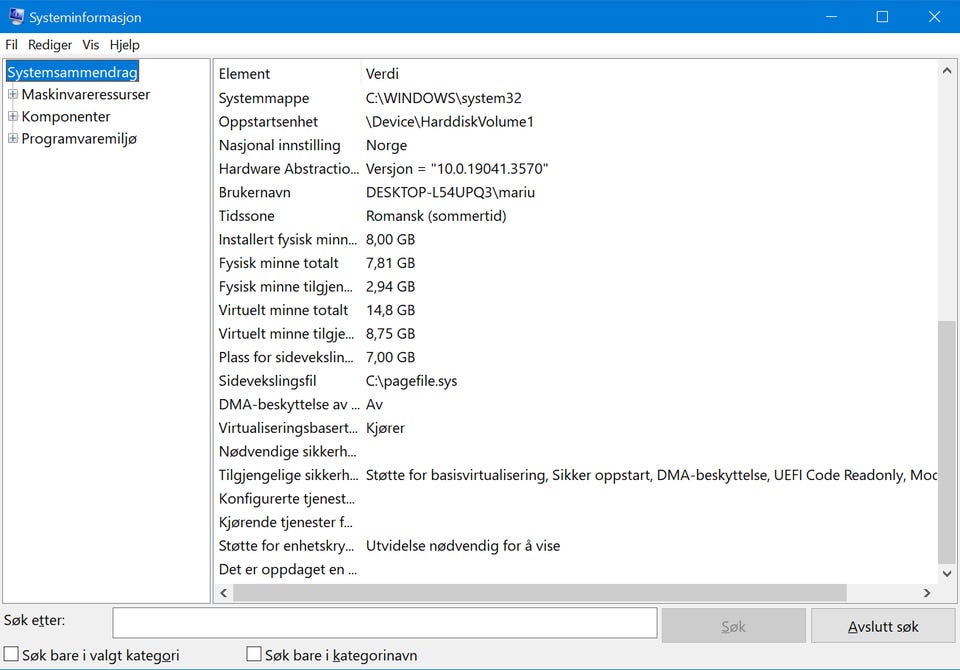The width and height of the screenshot is (960, 670).
Task: Select the Maskinvareressurser tree label
Action: coord(86,94)
